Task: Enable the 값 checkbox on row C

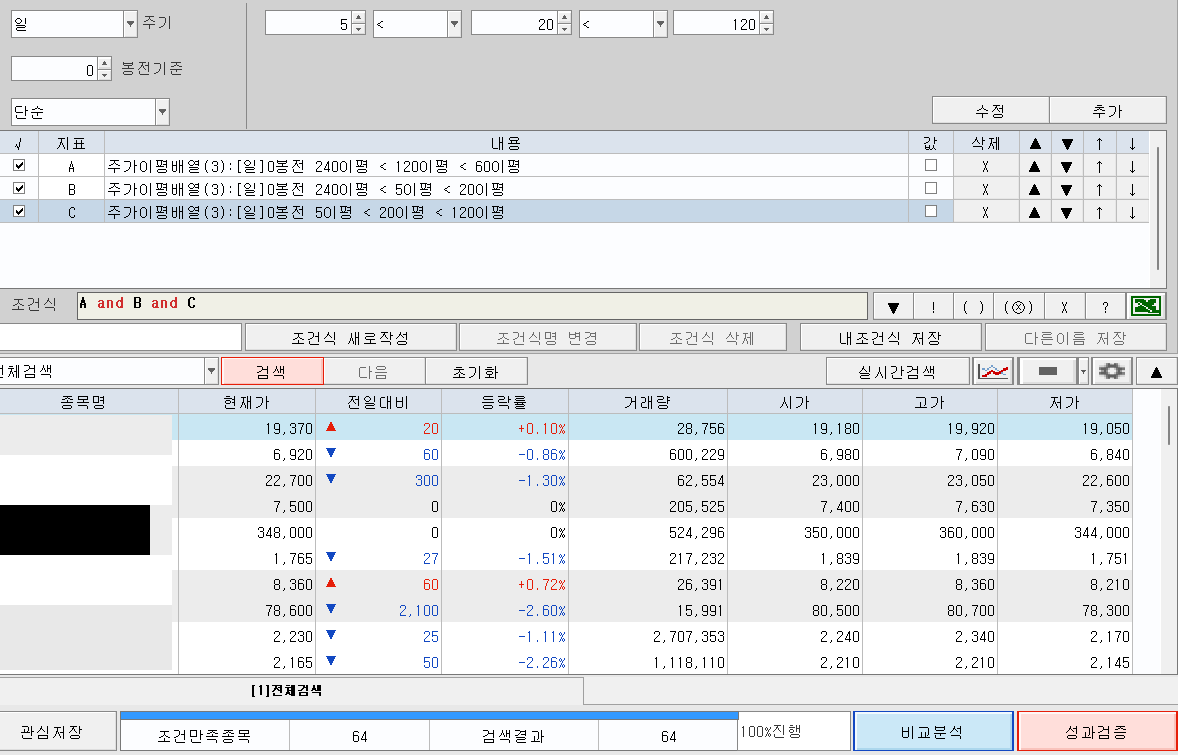Action: tap(929, 211)
